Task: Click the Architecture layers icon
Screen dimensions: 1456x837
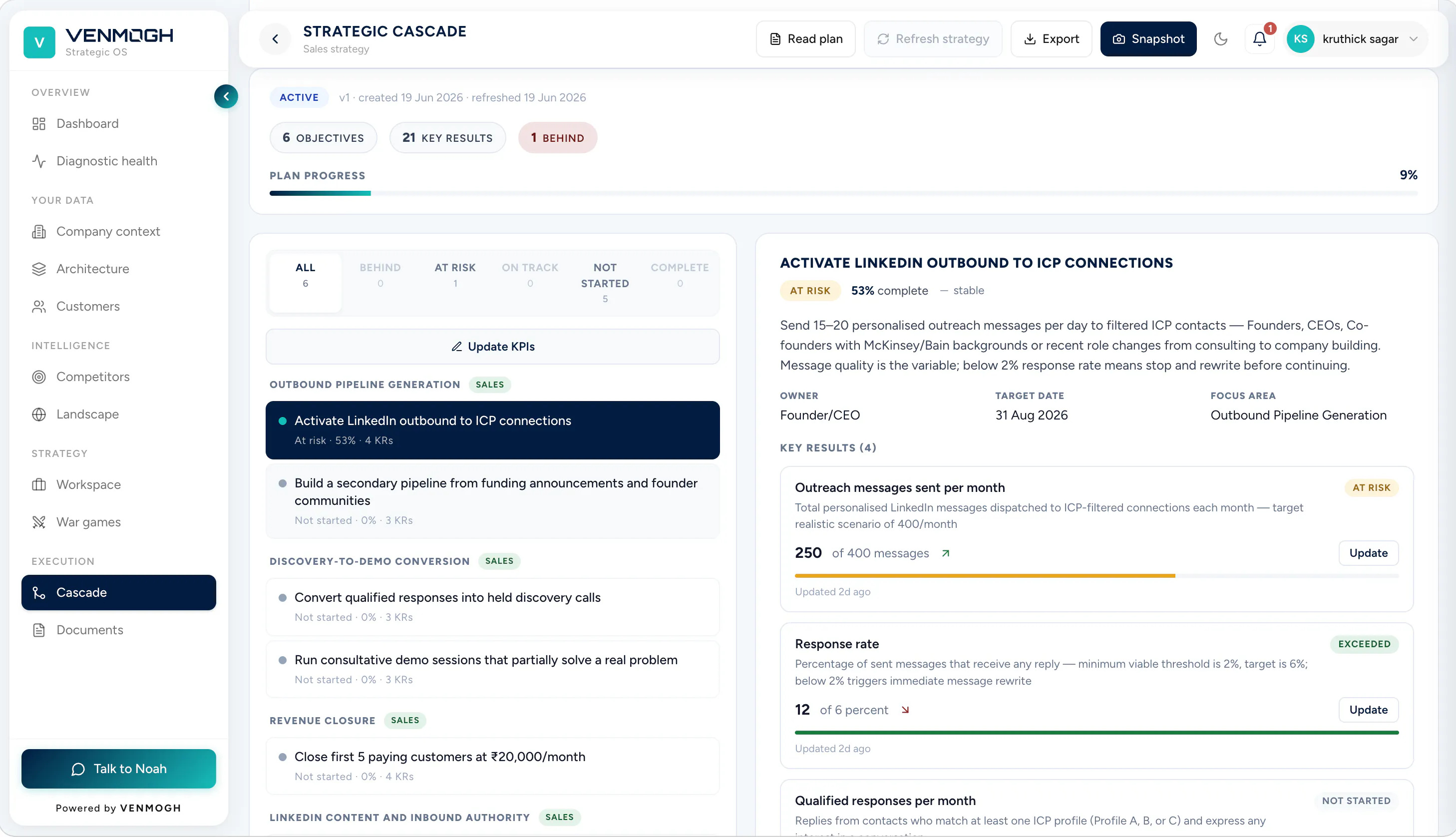Action: 39,269
